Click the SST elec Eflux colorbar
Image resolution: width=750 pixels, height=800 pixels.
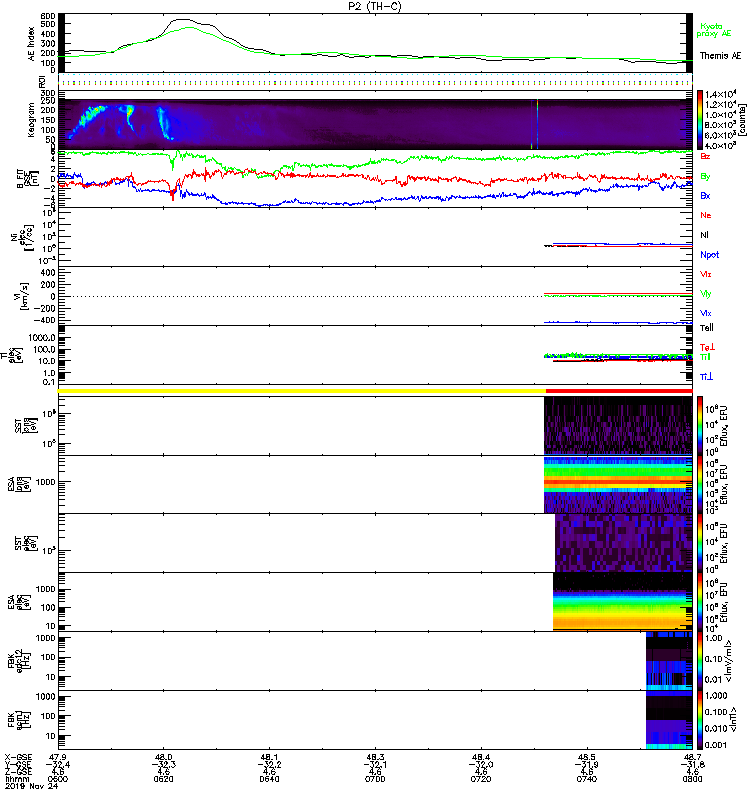(x=699, y=543)
